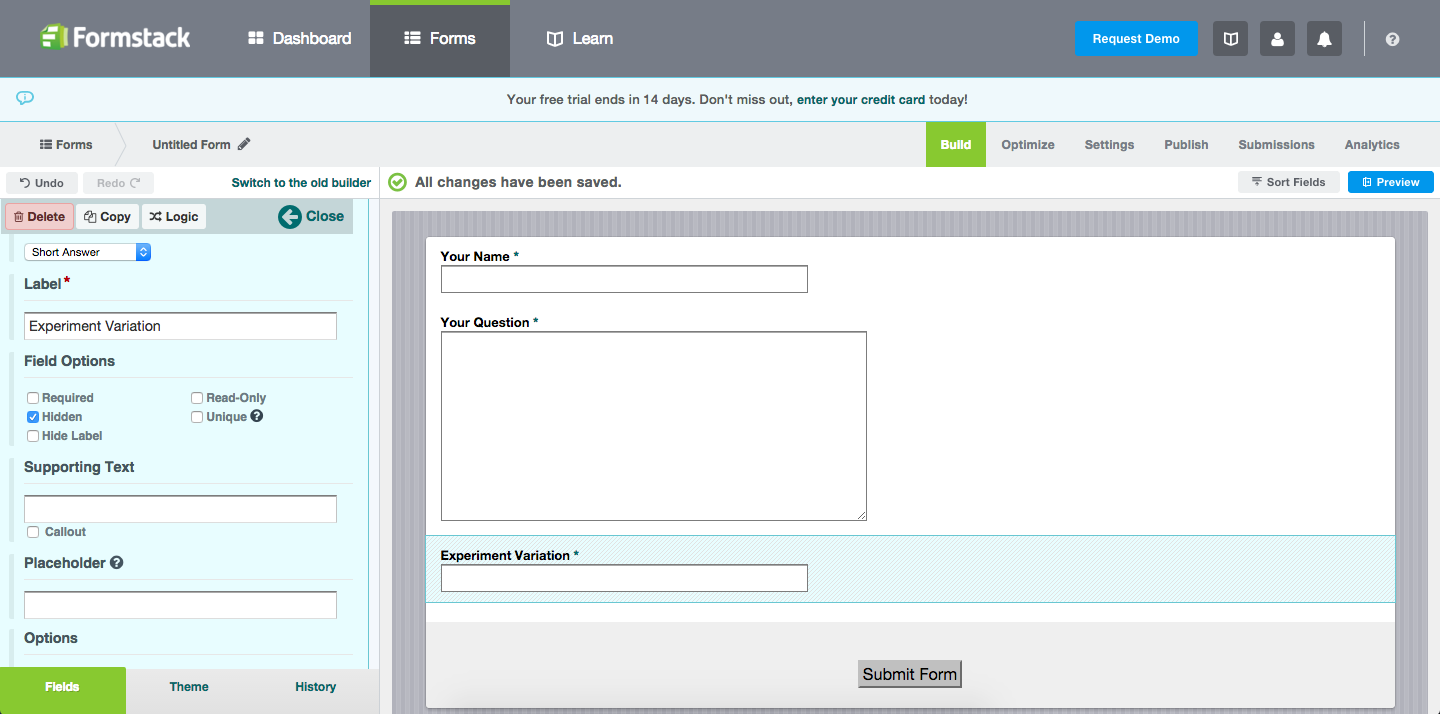
Task: Click the pencil icon beside Untitled Form
Action: (244, 144)
